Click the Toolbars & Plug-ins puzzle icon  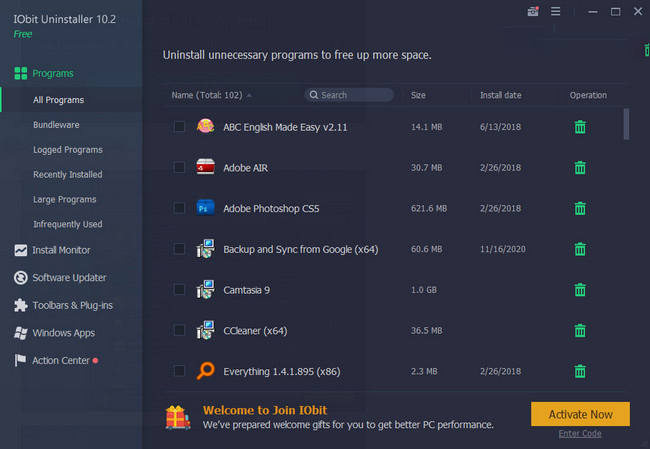pos(20,305)
